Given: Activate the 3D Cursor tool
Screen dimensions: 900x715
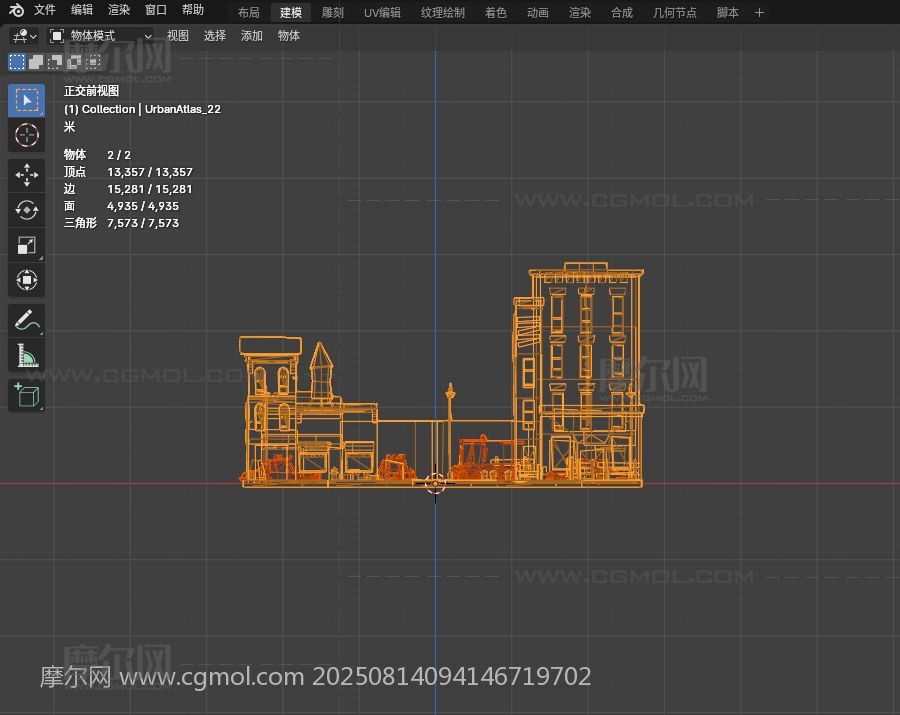Looking at the screenshot, I should pyautogui.click(x=27, y=135).
